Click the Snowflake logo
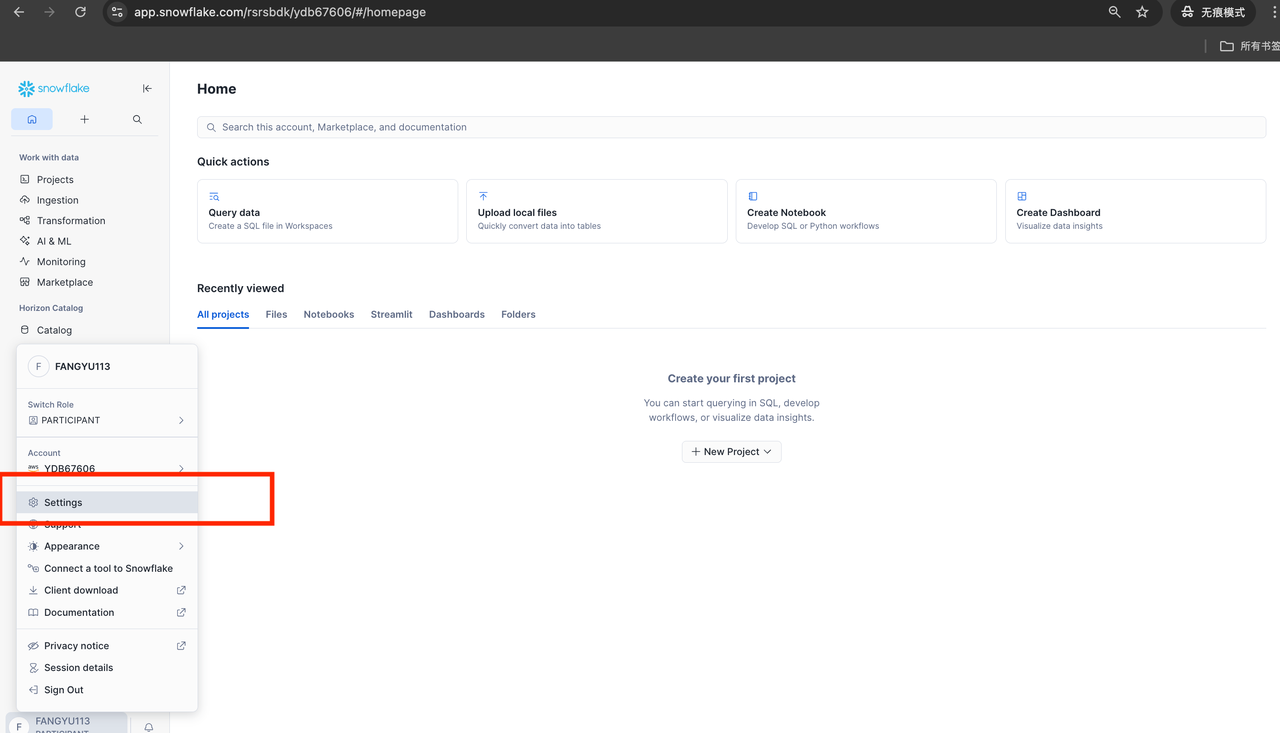 [x=54, y=88]
